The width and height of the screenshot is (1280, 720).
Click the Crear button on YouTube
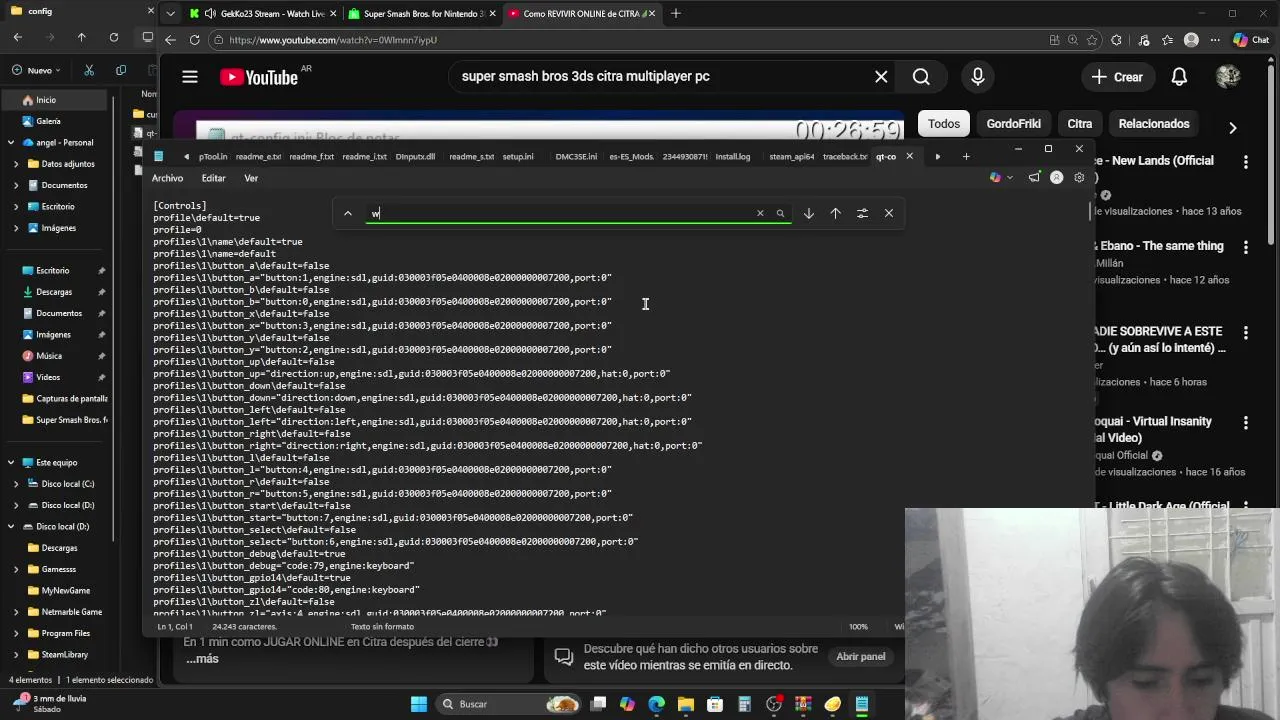pos(1117,77)
